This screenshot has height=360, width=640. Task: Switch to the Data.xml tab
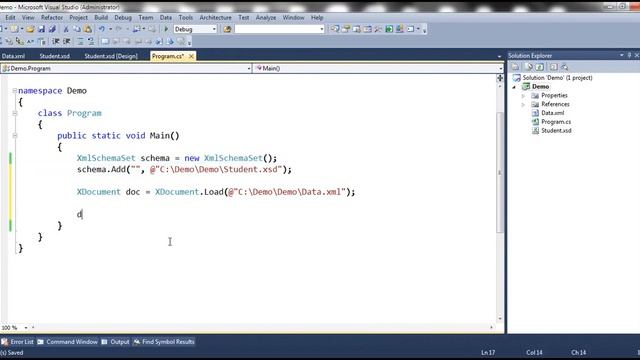pos(13,56)
